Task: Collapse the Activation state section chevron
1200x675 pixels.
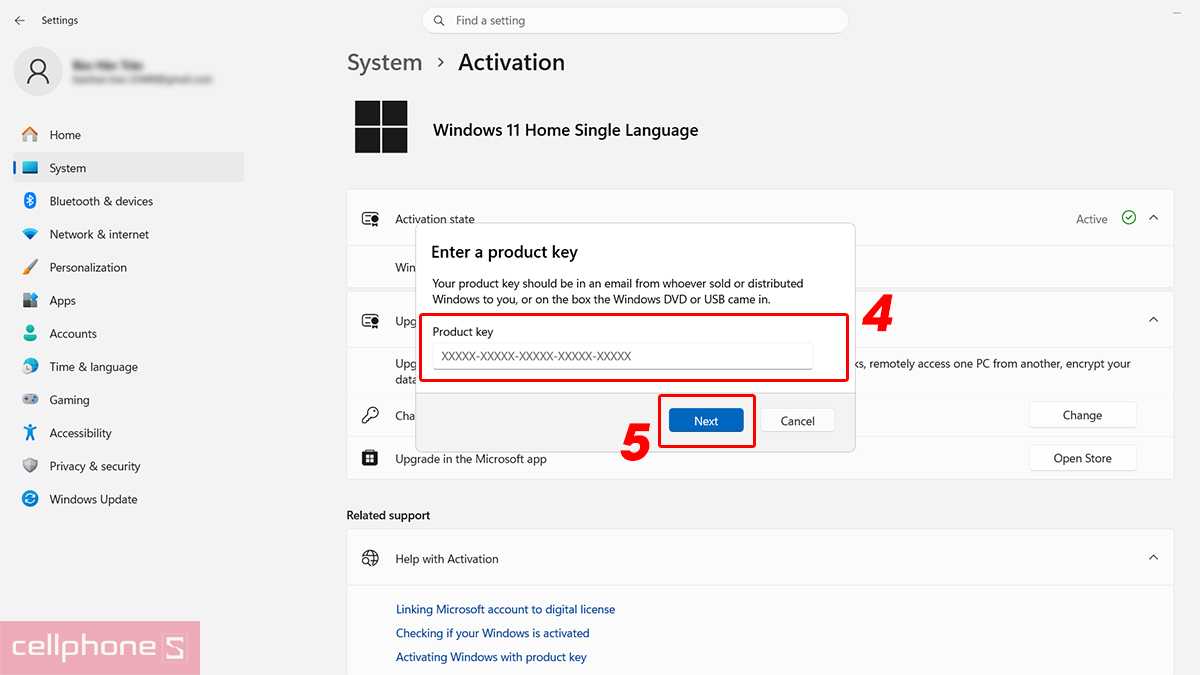Action: pos(1153,218)
